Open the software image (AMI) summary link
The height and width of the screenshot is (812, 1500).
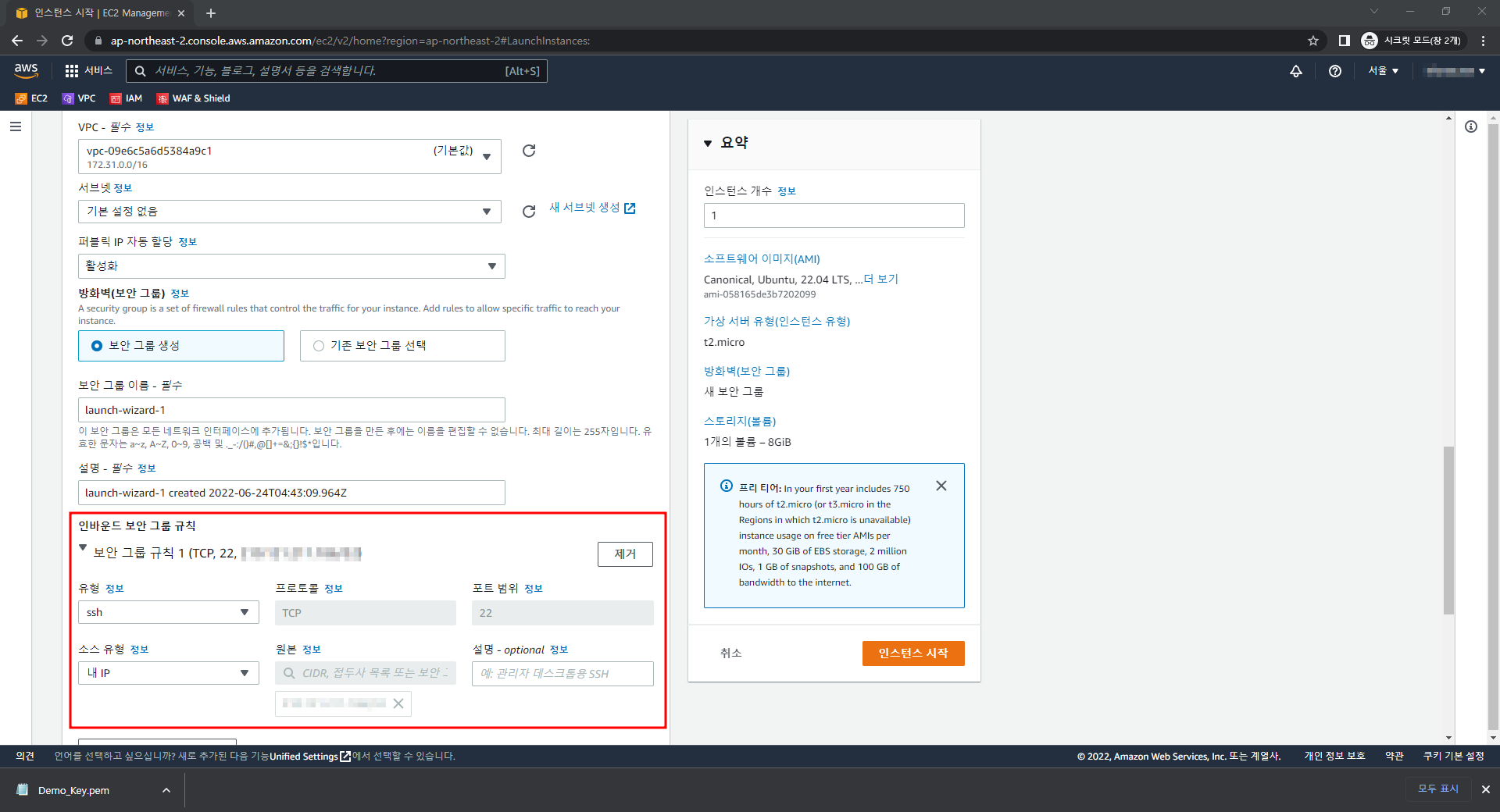[762, 259]
